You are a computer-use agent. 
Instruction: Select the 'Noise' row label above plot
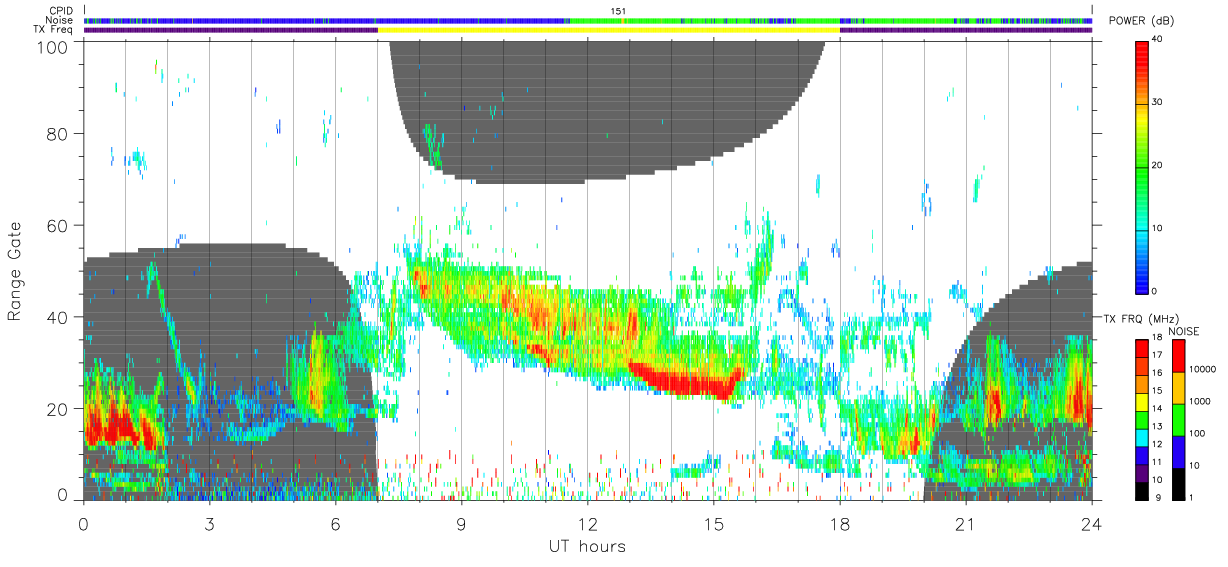click(61, 20)
